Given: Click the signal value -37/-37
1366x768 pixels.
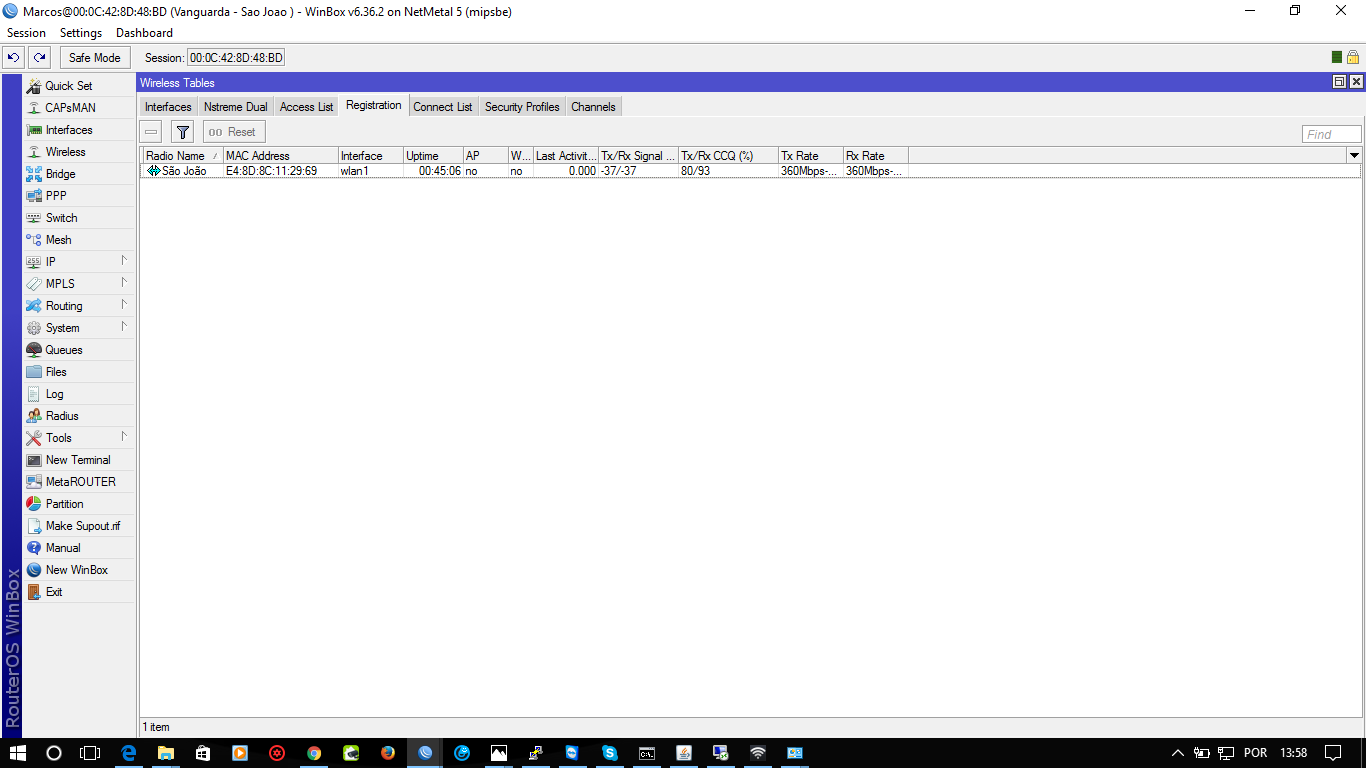Looking at the screenshot, I should click(619, 171).
